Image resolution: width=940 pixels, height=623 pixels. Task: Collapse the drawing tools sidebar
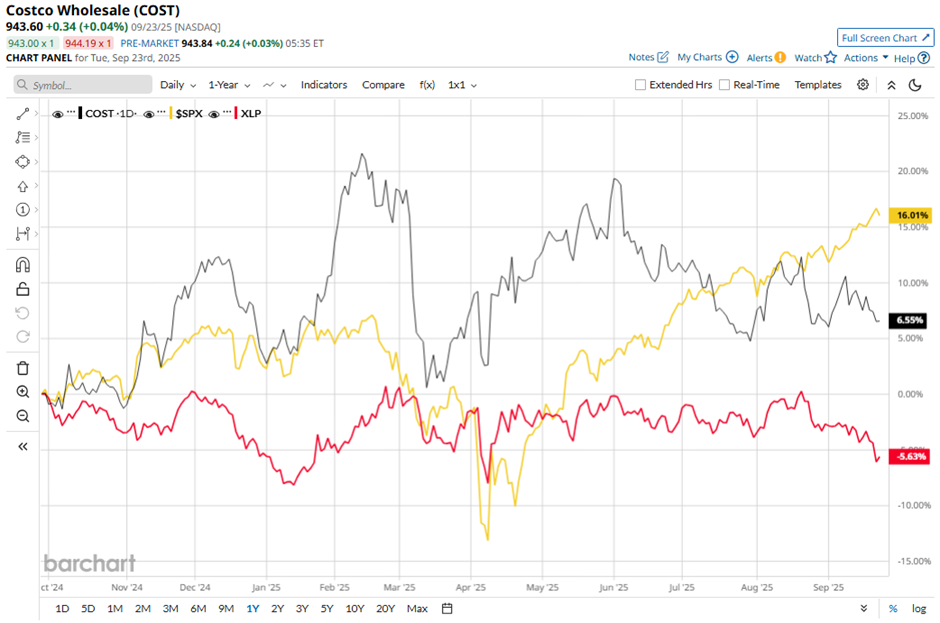tap(23, 447)
